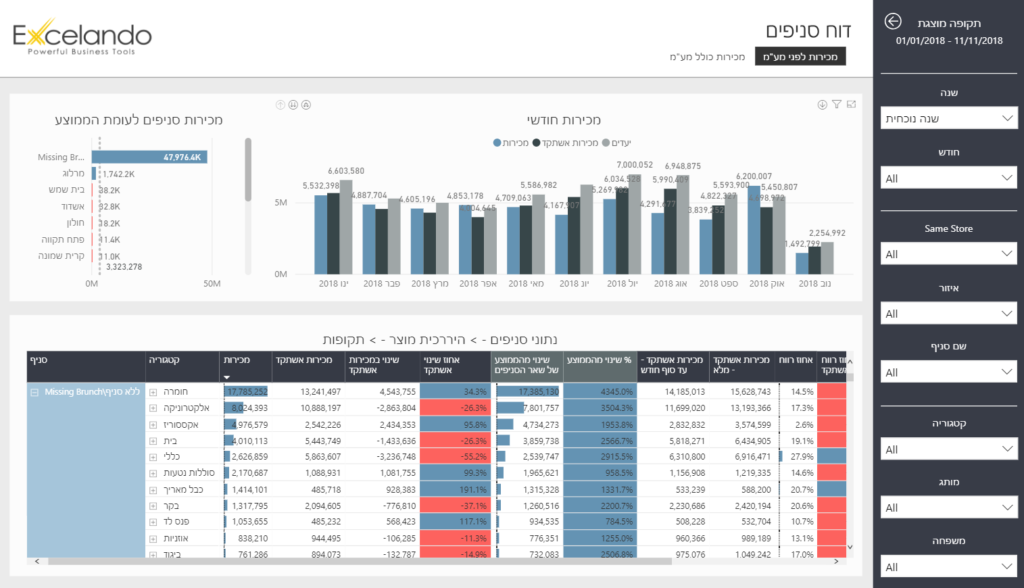Viewport: 1024px width, 588px height.
Task: Open the Same Store filter dropdown
Action: tap(948, 254)
